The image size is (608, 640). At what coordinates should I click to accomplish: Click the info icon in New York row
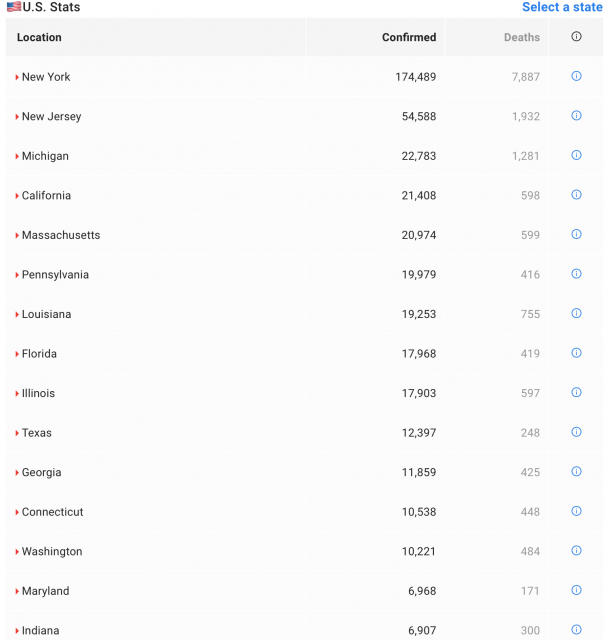coord(576,76)
